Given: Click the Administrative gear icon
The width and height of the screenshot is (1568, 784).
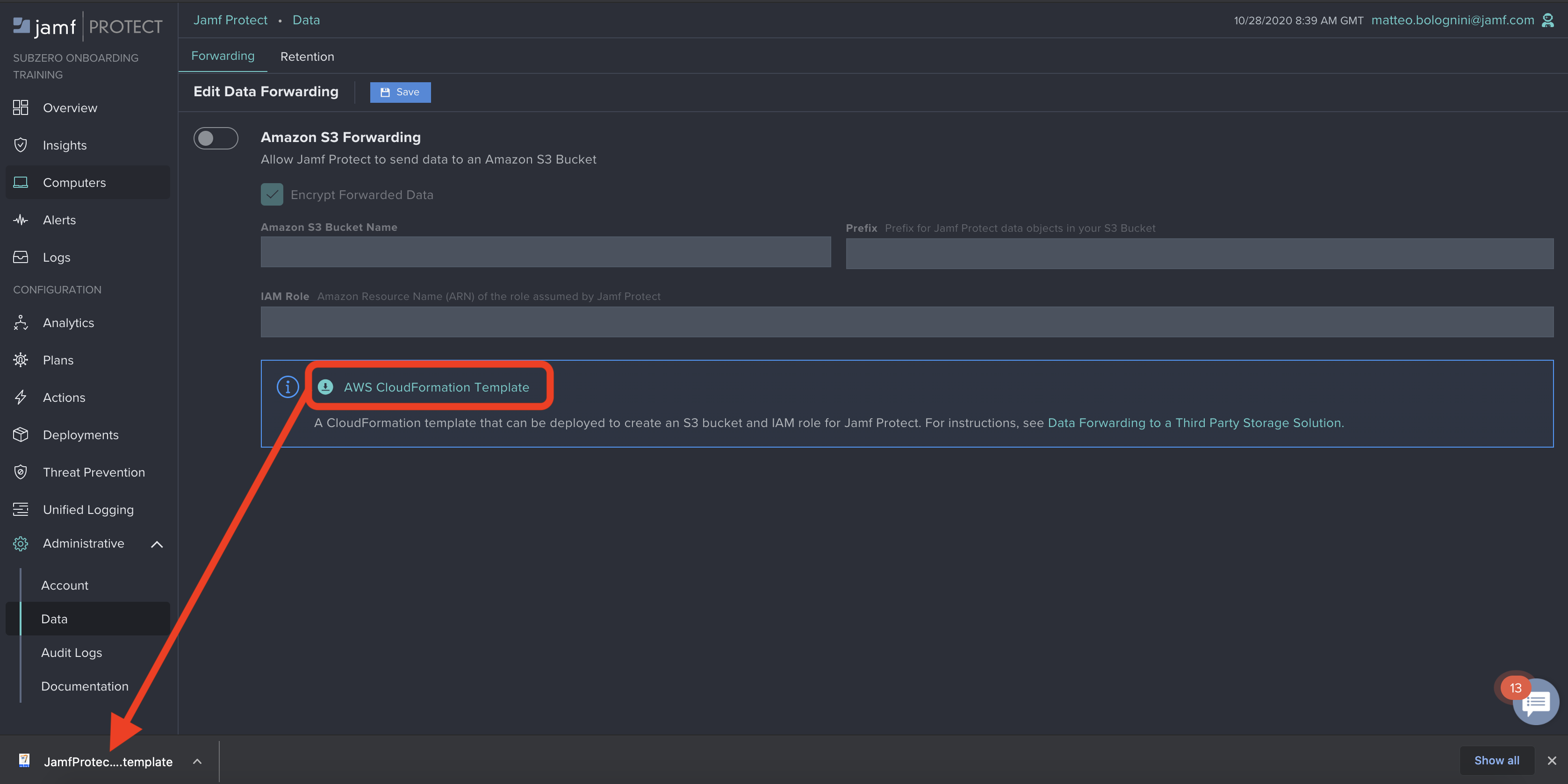Looking at the screenshot, I should point(21,544).
